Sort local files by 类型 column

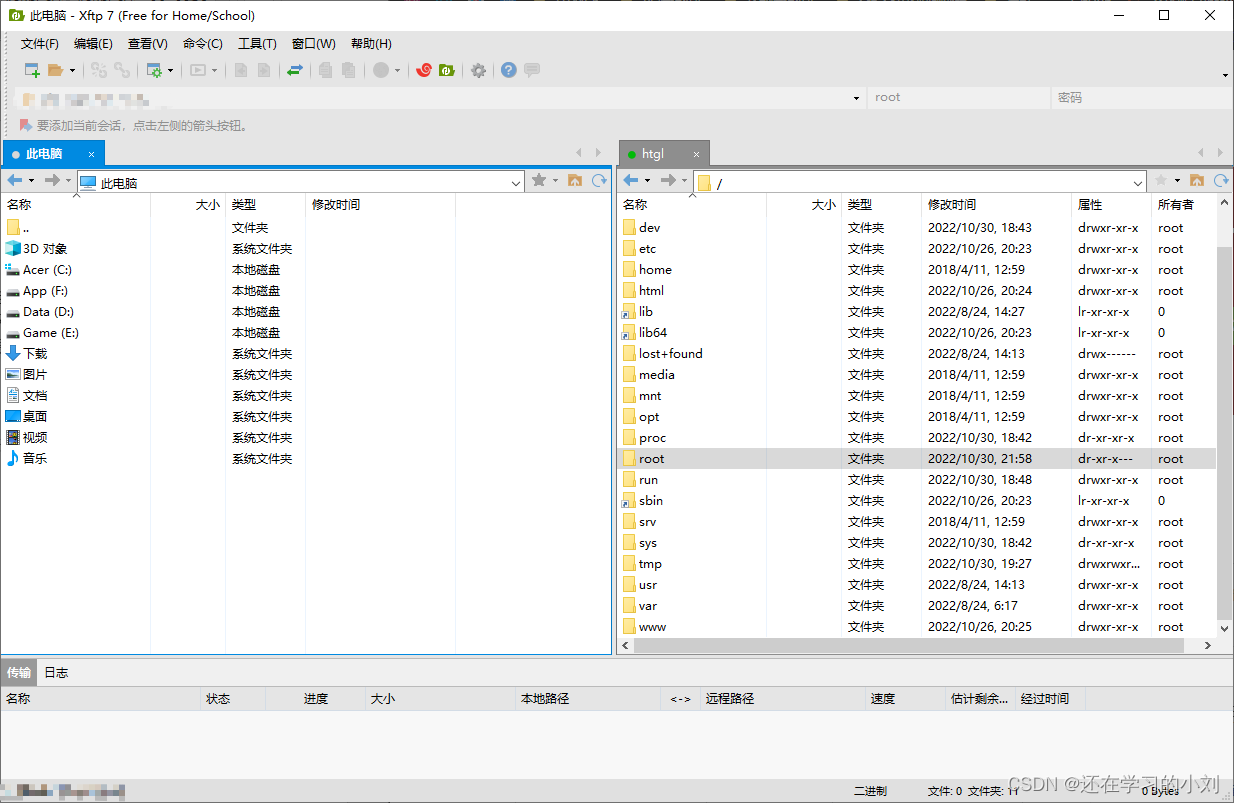(265, 204)
